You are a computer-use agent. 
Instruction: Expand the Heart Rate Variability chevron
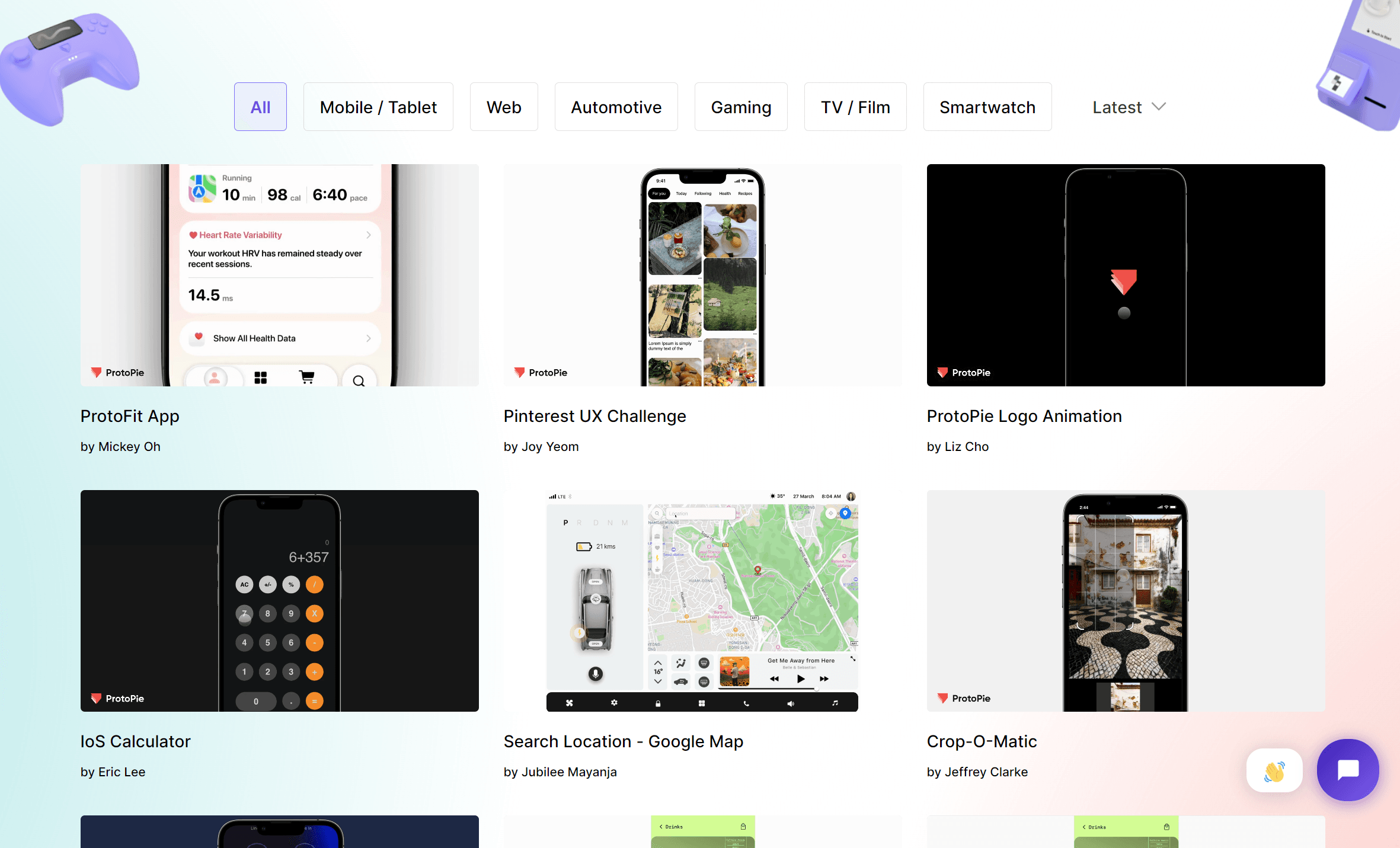point(369,235)
